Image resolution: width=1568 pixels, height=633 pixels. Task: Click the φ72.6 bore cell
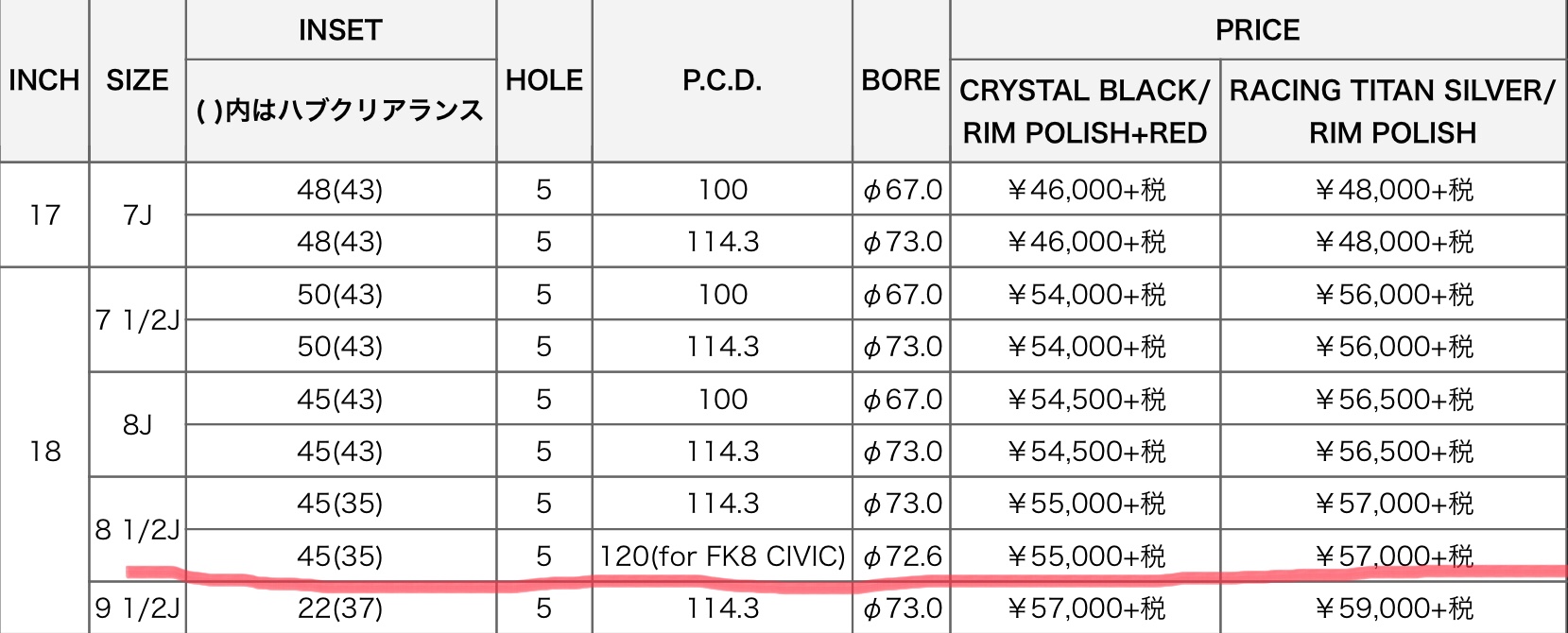point(901,556)
